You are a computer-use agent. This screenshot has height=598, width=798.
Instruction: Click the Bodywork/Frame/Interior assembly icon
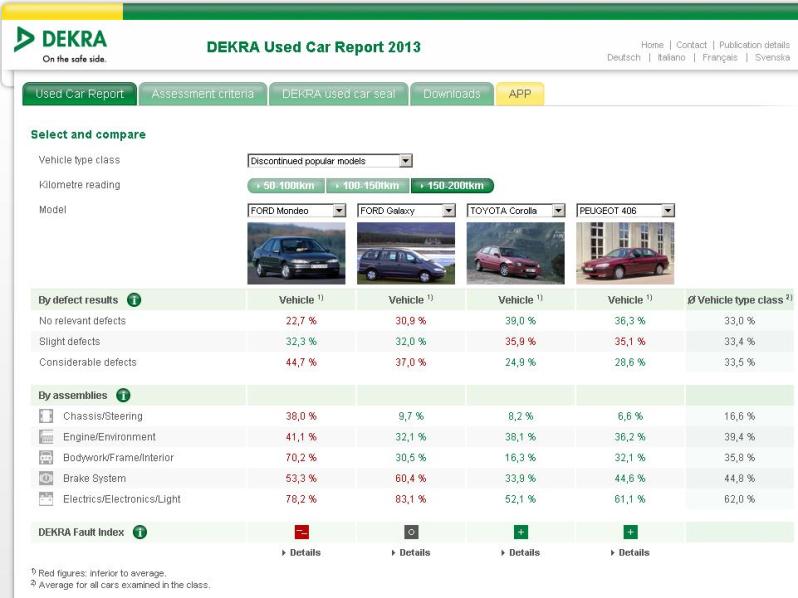pyautogui.click(x=46, y=458)
